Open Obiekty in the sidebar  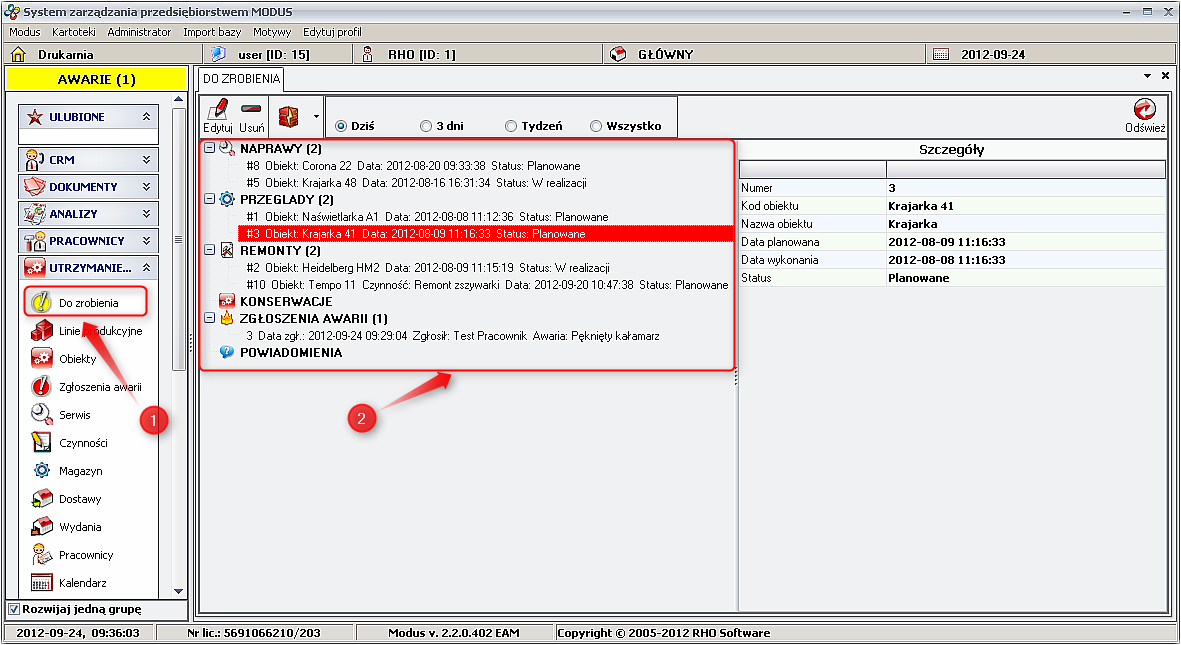click(x=77, y=359)
